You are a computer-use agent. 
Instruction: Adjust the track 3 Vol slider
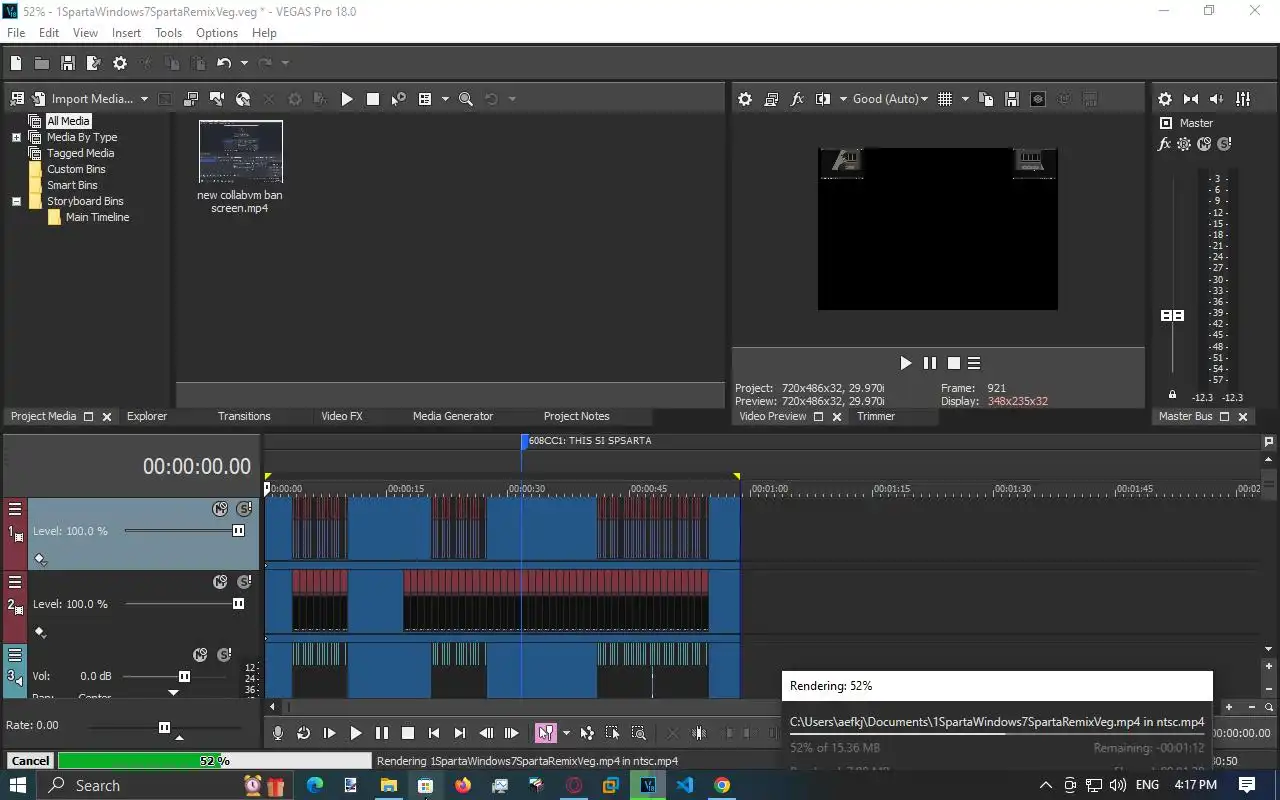pos(185,676)
